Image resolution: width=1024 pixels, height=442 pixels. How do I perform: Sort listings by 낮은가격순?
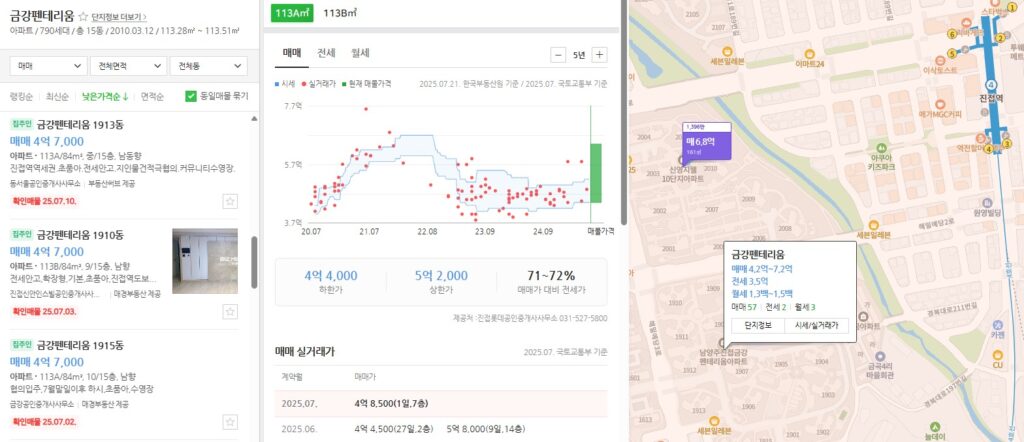(105, 97)
